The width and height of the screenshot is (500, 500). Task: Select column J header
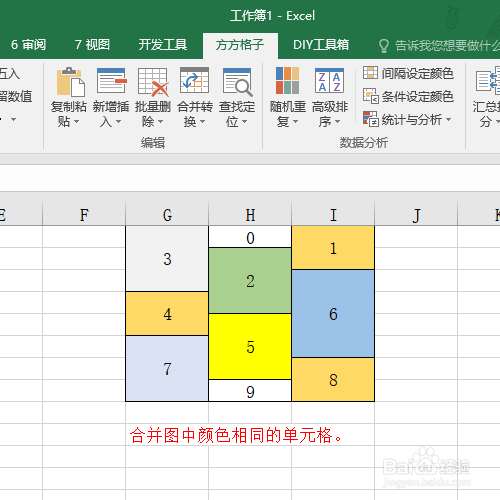point(416,215)
